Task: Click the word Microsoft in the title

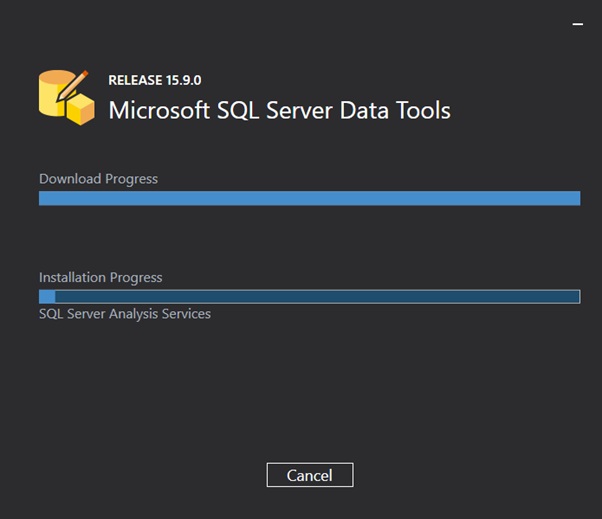Action: (159, 111)
